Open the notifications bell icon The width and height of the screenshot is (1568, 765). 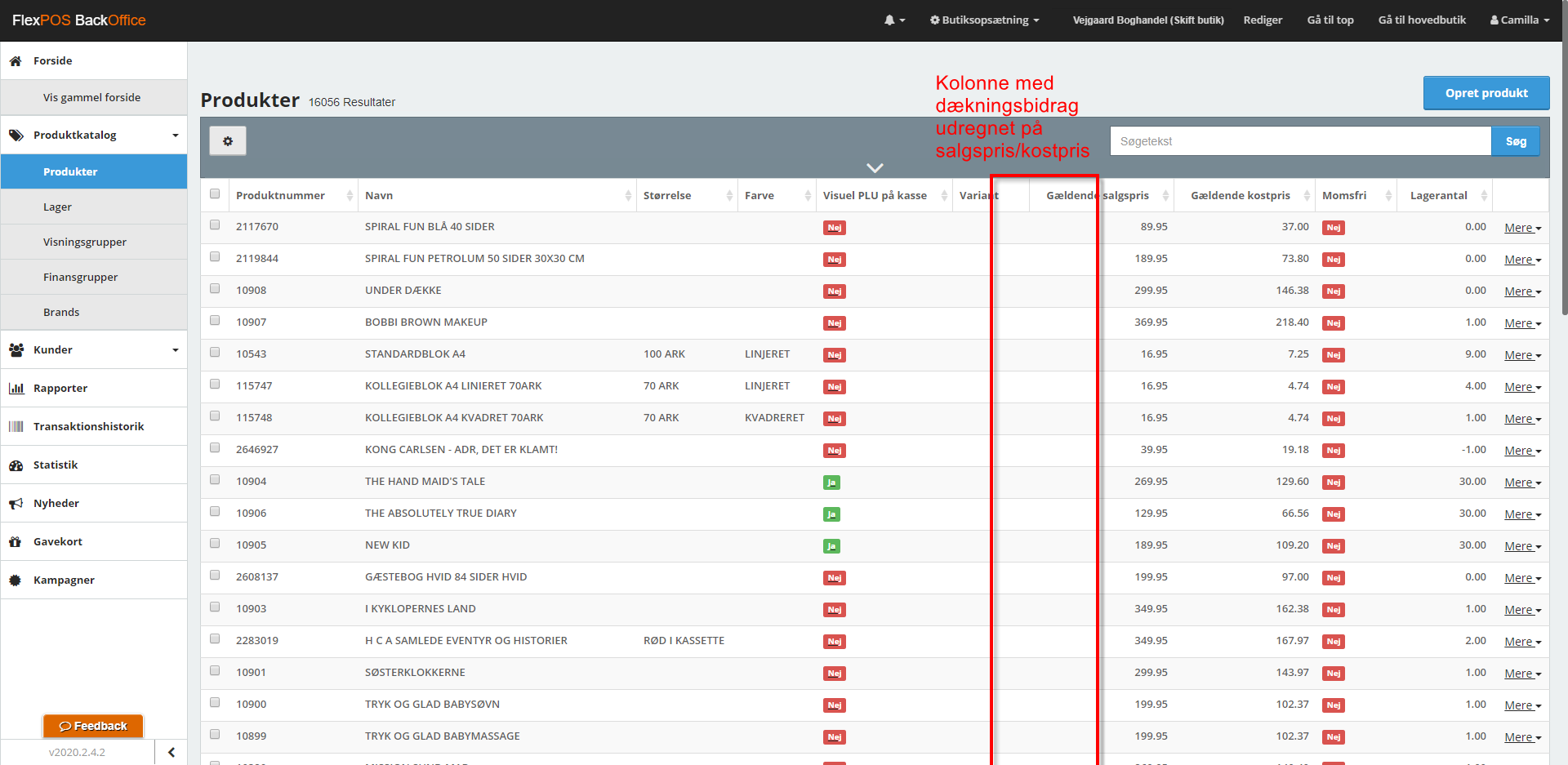click(x=894, y=20)
